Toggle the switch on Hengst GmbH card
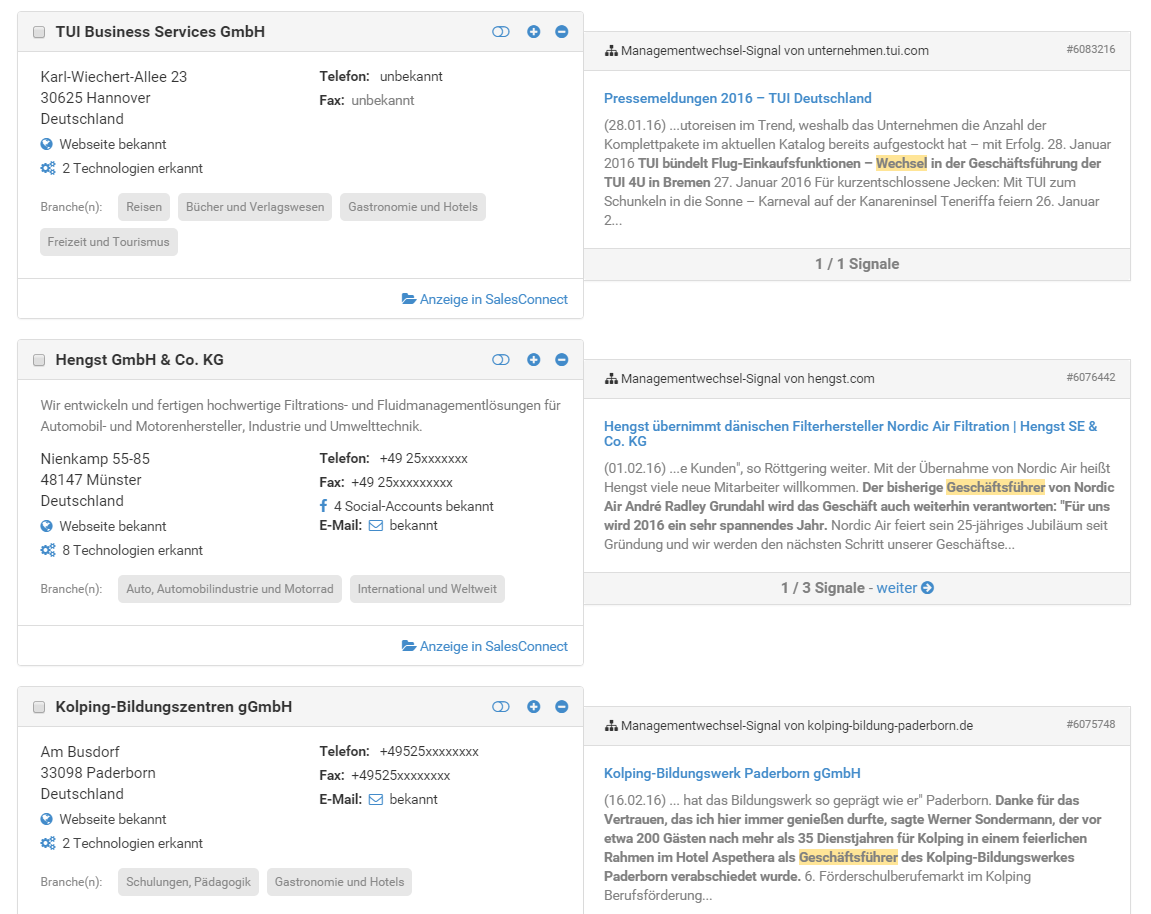 coord(501,360)
